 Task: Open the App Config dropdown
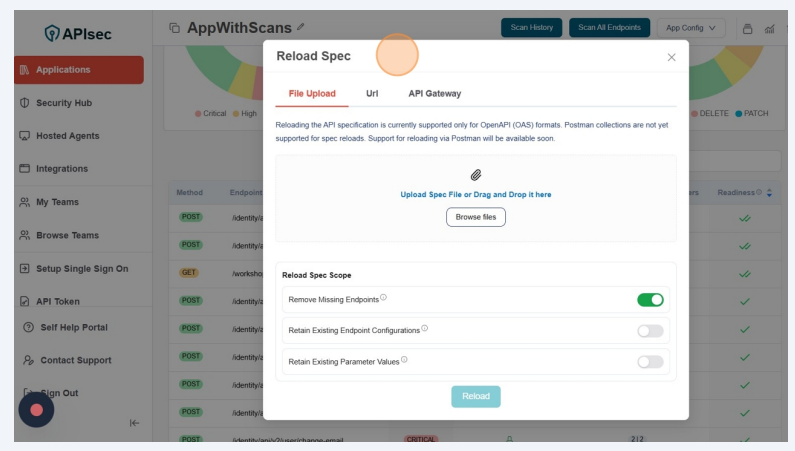(x=695, y=28)
